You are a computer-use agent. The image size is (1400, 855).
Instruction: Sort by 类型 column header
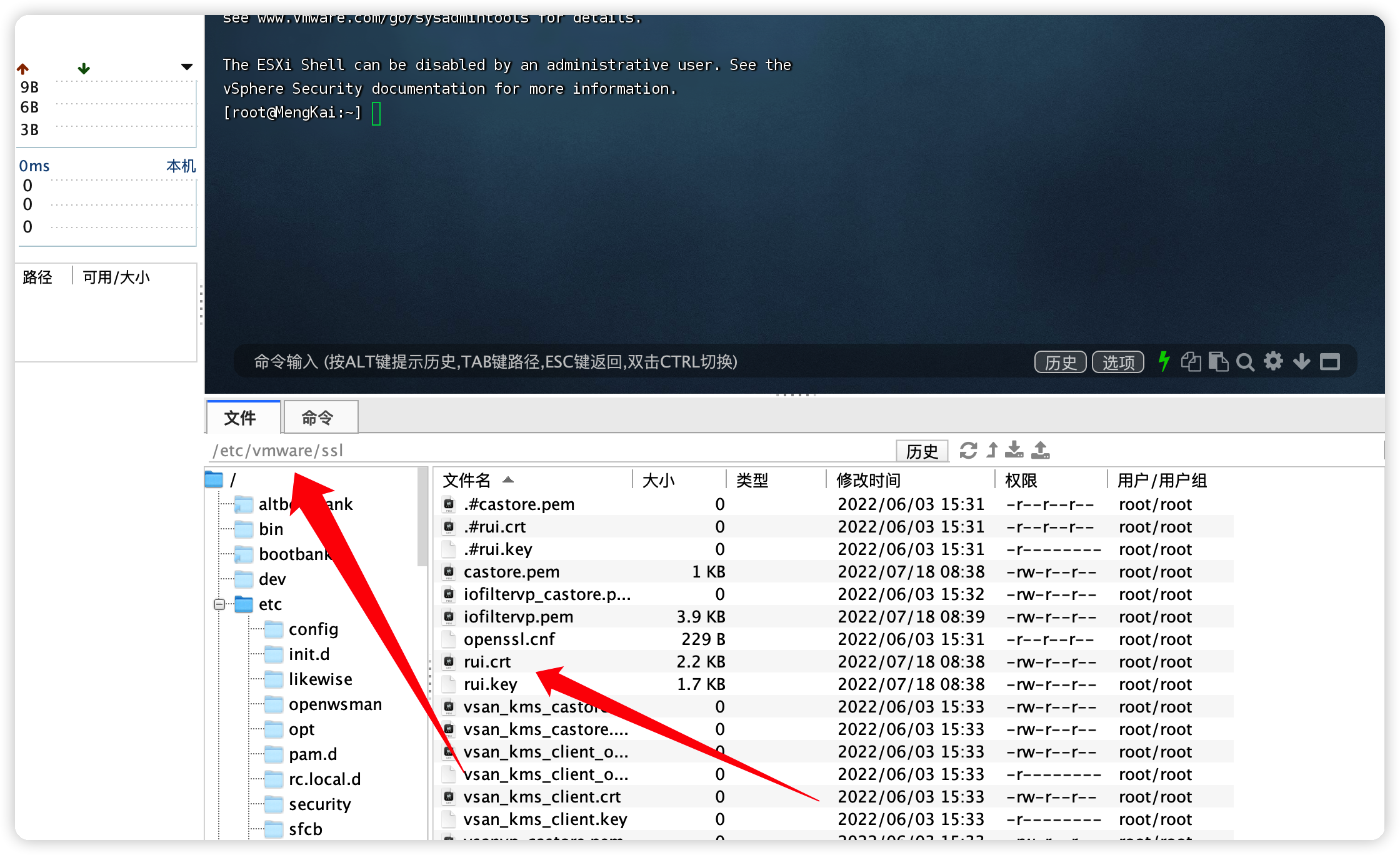(x=776, y=480)
